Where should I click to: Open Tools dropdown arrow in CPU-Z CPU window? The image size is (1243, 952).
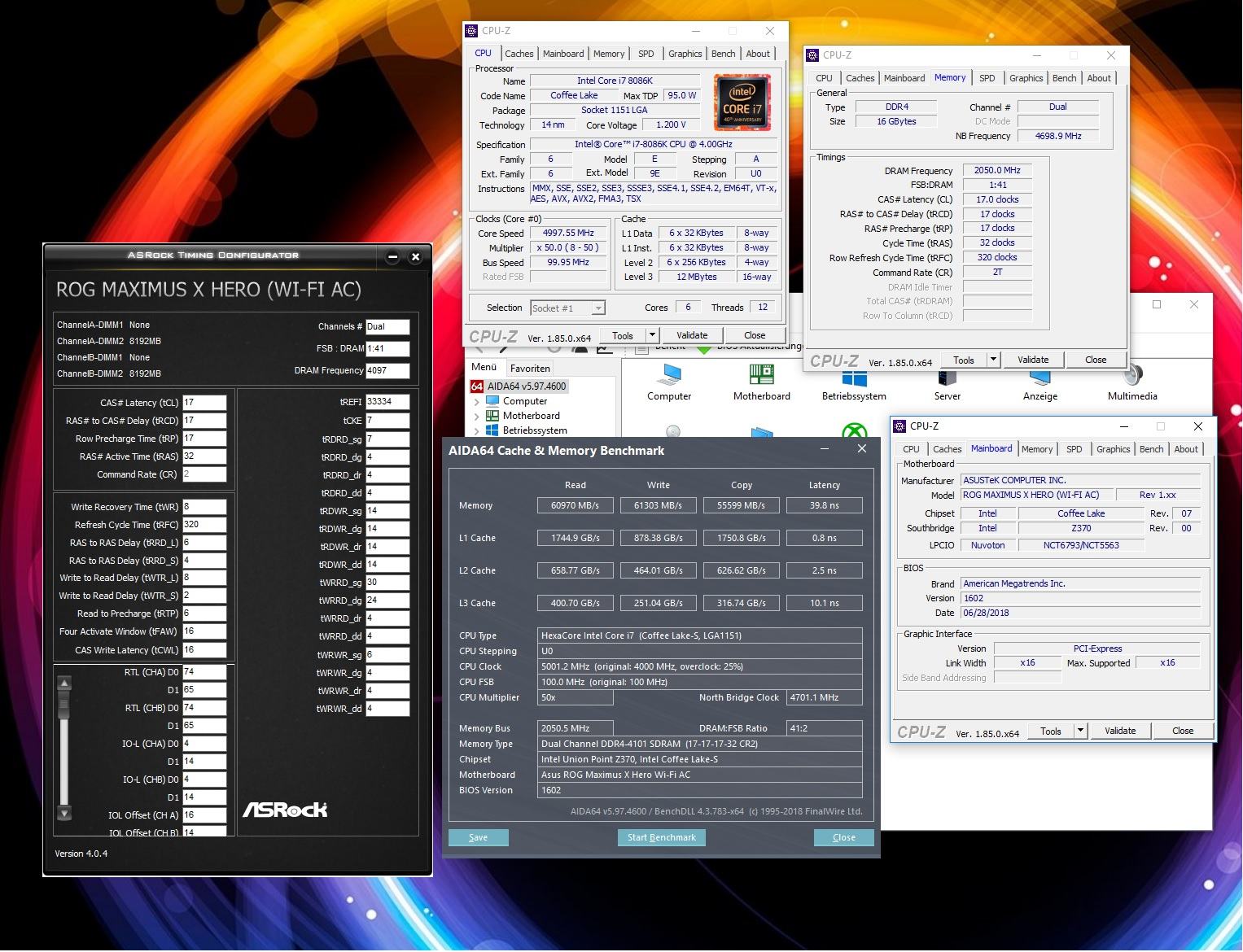click(x=652, y=335)
